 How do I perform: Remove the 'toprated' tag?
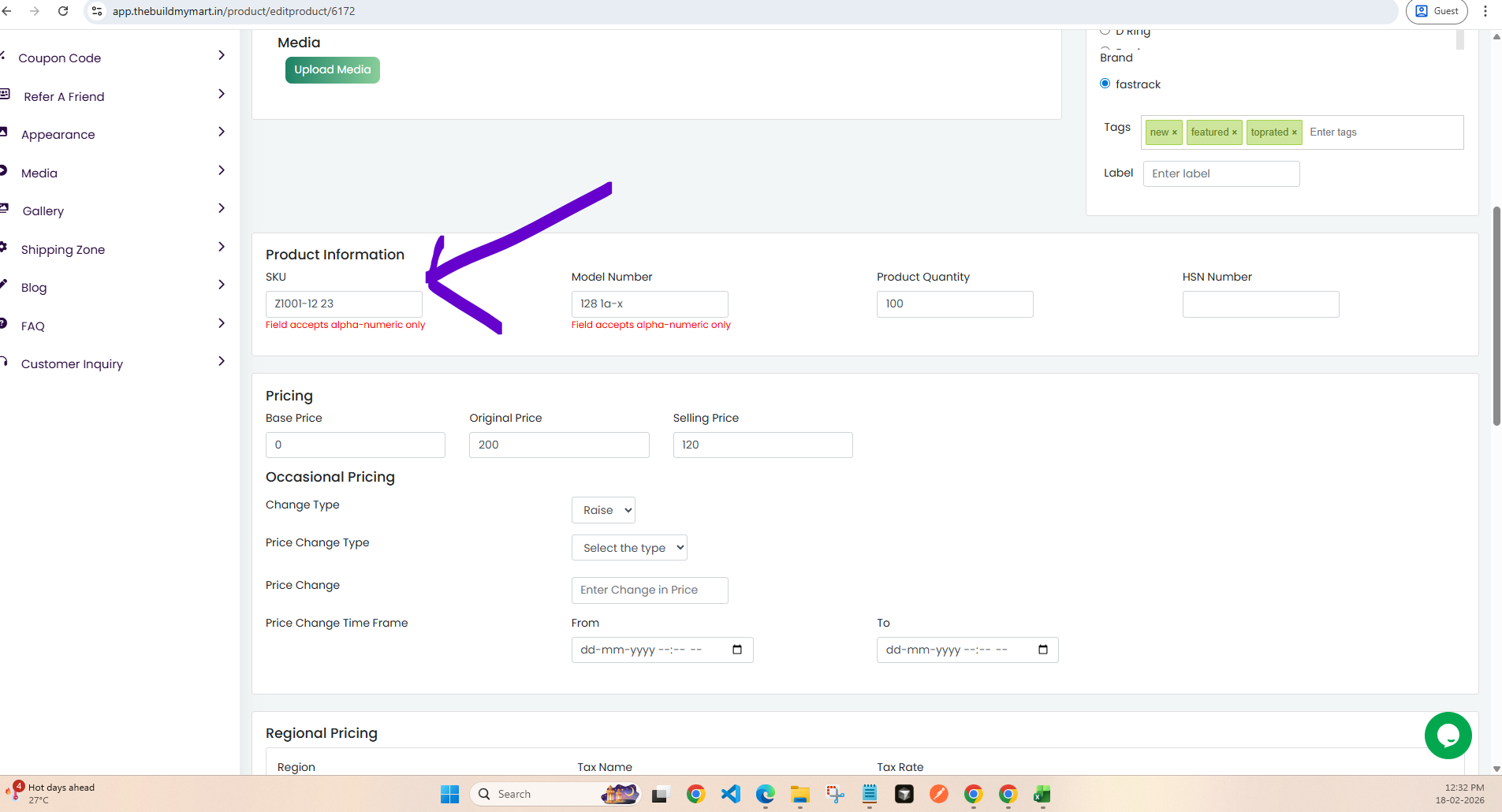[1294, 132]
